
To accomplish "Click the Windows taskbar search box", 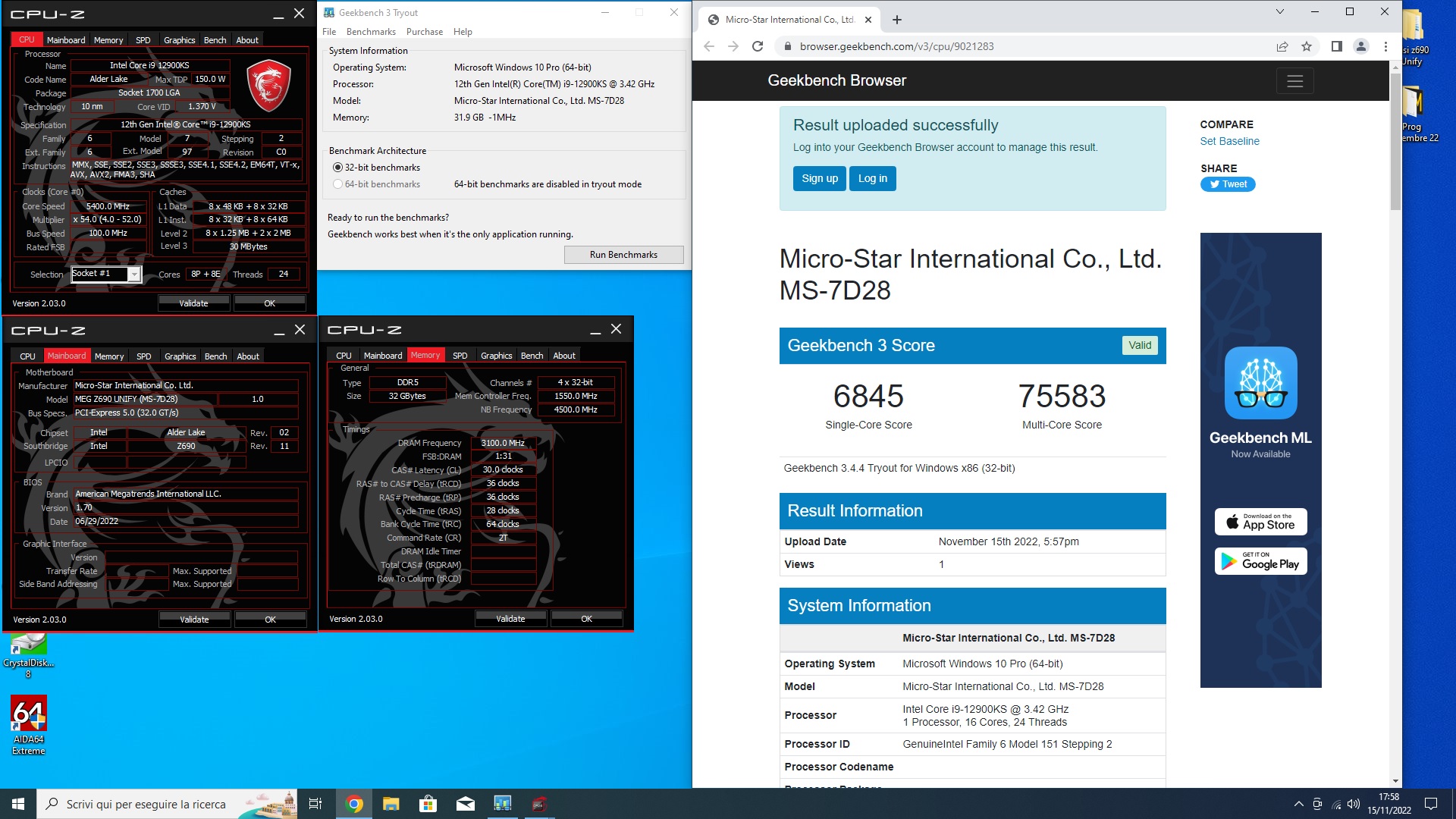I will [167, 804].
